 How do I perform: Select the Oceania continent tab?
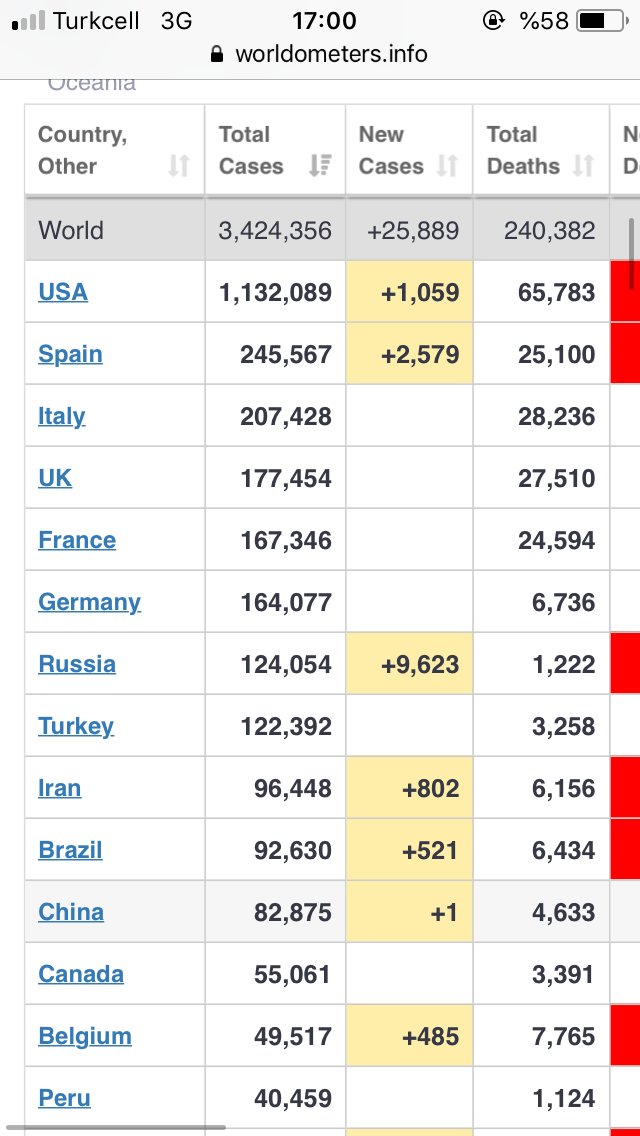point(92,83)
